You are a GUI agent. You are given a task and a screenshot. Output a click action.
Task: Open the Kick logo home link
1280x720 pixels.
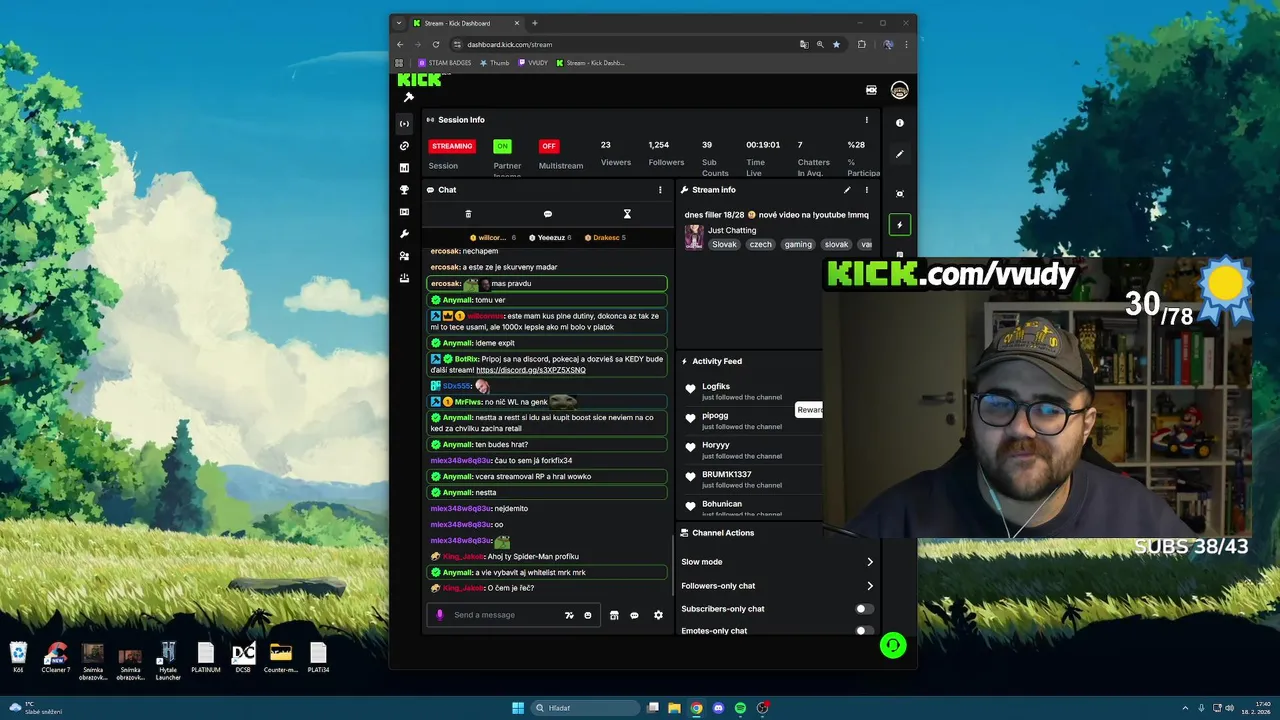(x=419, y=79)
